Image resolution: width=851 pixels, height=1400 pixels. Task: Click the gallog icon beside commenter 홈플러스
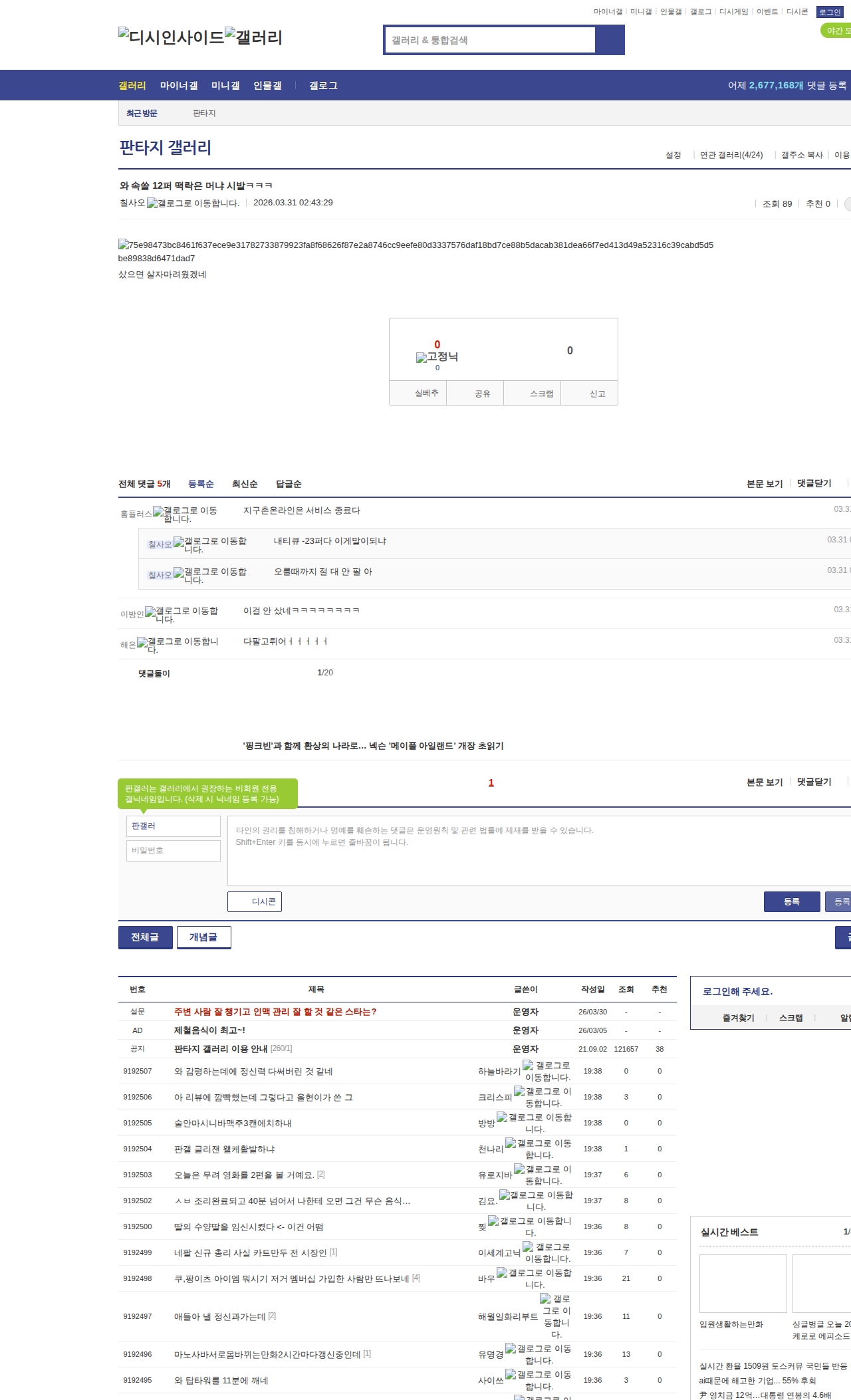point(158,511)
